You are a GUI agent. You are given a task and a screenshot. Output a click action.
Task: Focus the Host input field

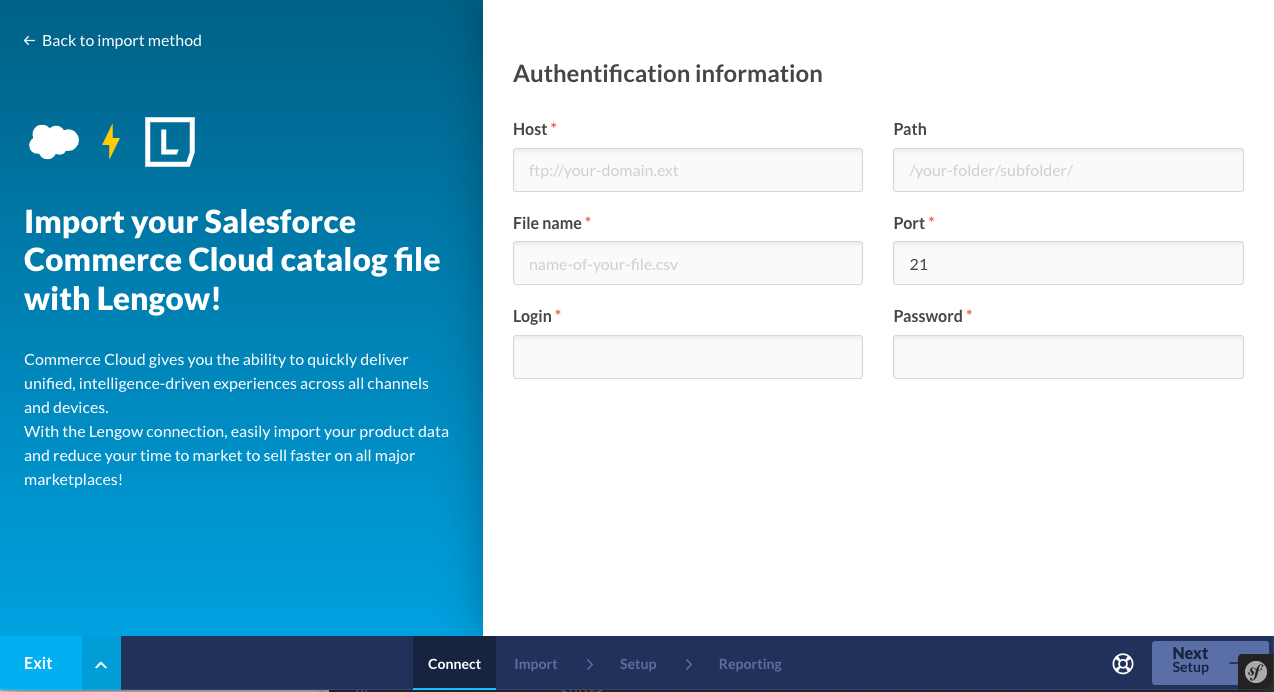tap(687, 170)
